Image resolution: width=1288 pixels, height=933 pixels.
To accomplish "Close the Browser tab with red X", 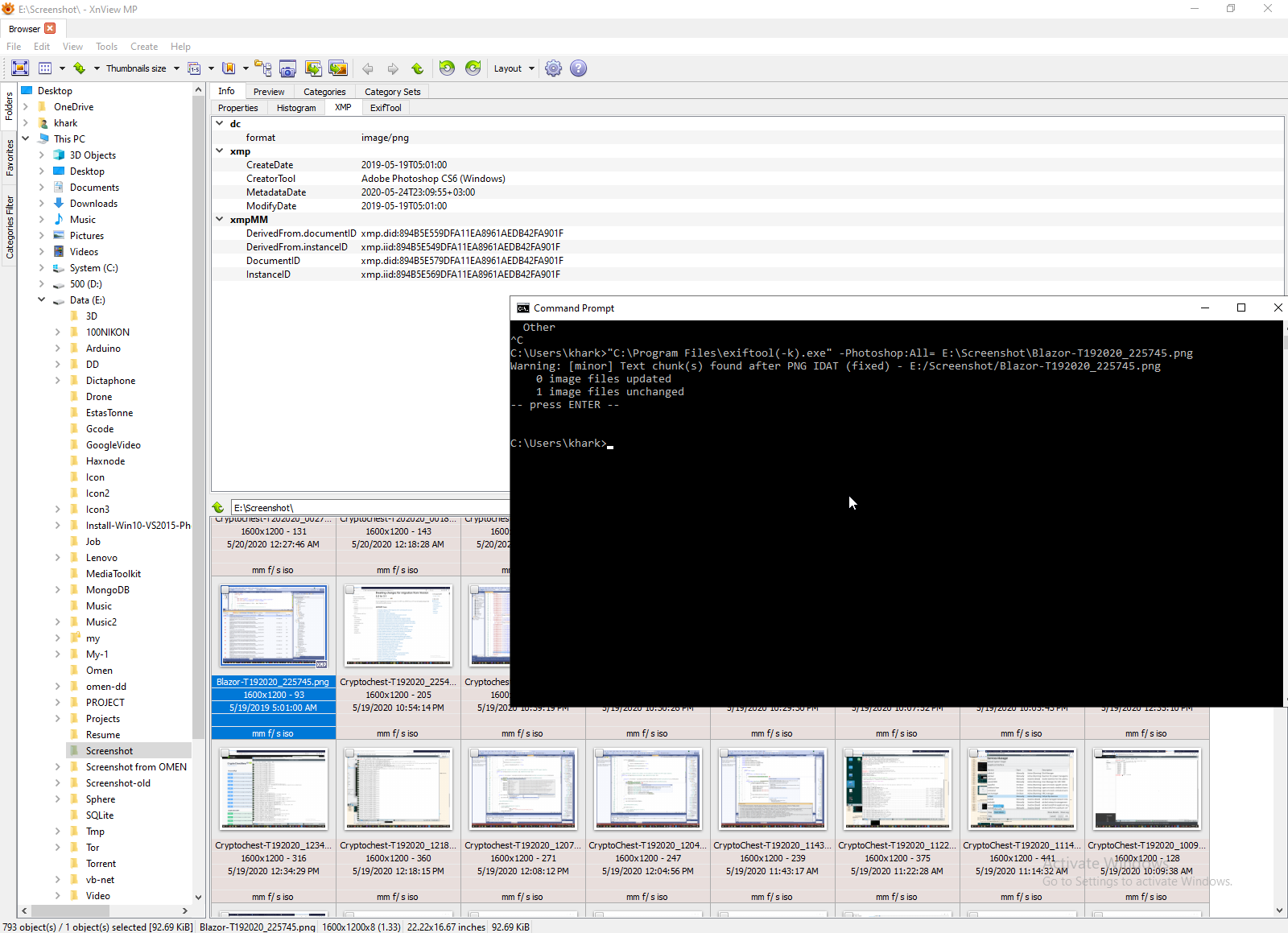I will click(50, 28).
